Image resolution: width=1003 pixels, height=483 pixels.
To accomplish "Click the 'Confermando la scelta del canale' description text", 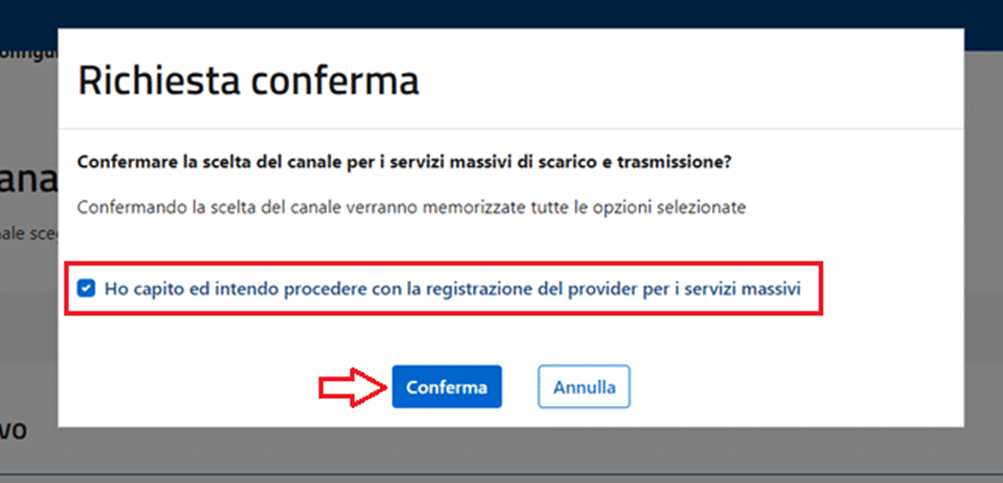I will [412, 208].
